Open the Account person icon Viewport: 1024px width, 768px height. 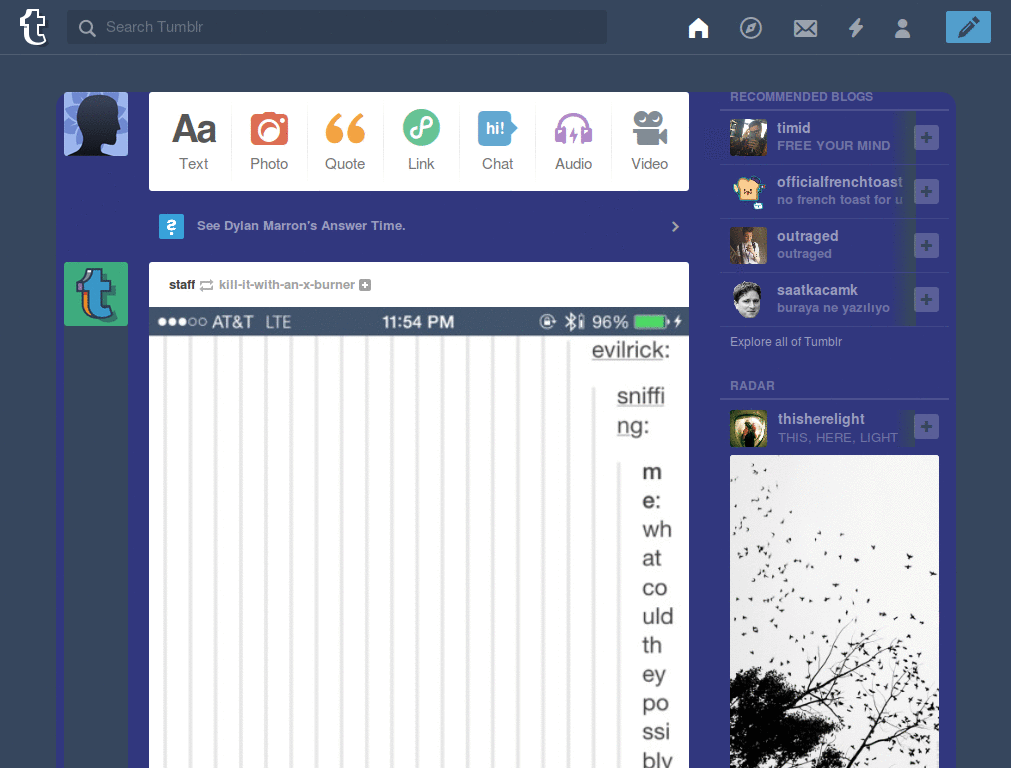click(902, 28)
